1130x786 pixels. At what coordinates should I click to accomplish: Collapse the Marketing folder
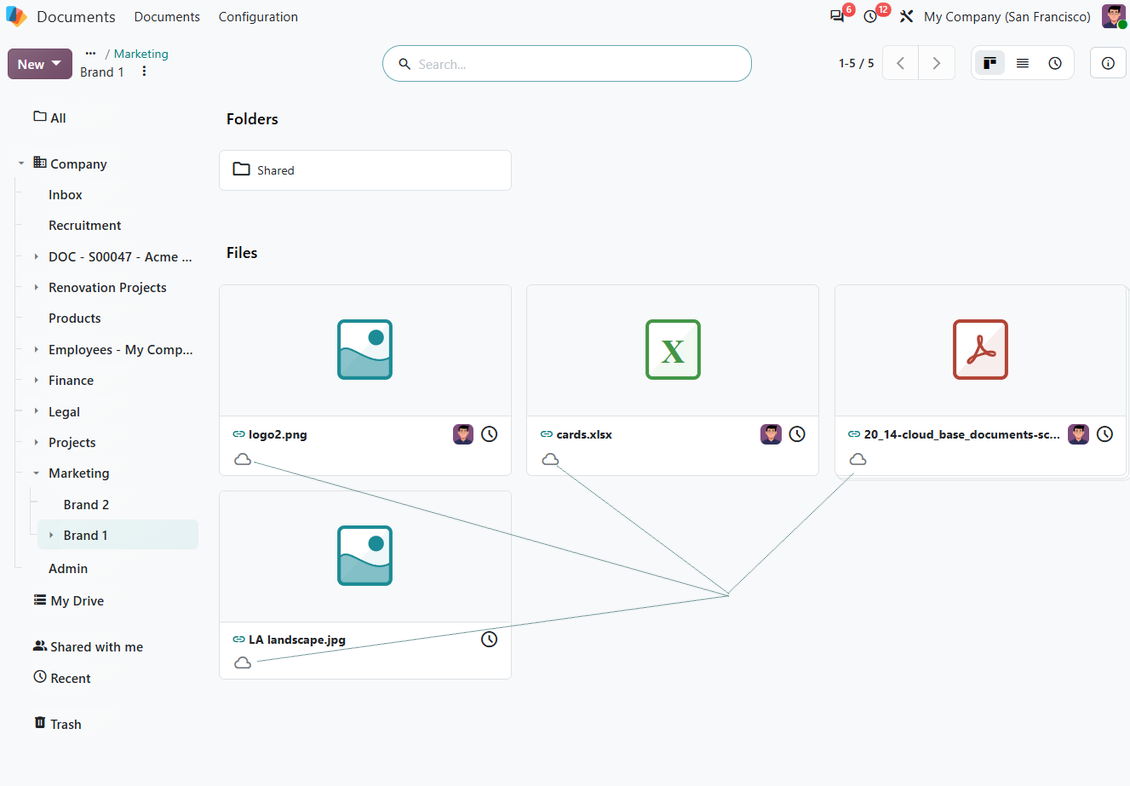click(x=36, y=473)
